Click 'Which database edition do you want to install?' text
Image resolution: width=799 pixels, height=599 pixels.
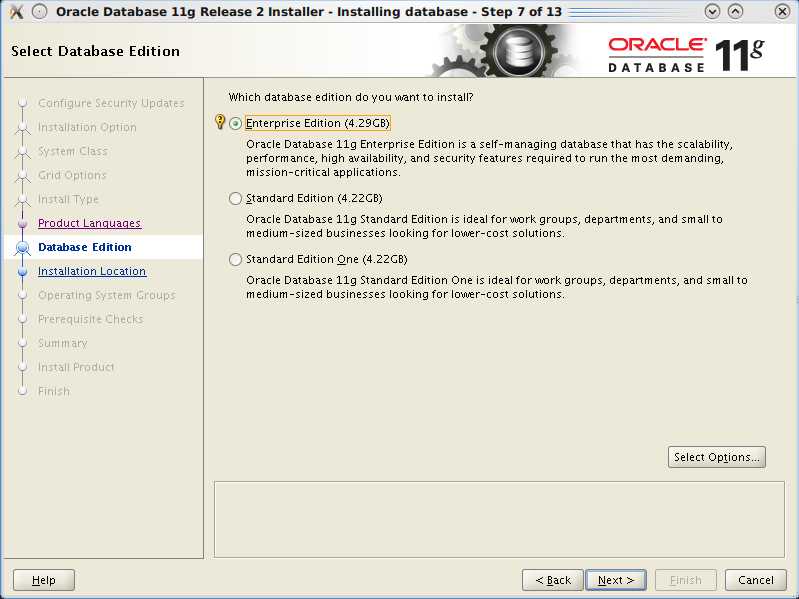coord(351,97)
